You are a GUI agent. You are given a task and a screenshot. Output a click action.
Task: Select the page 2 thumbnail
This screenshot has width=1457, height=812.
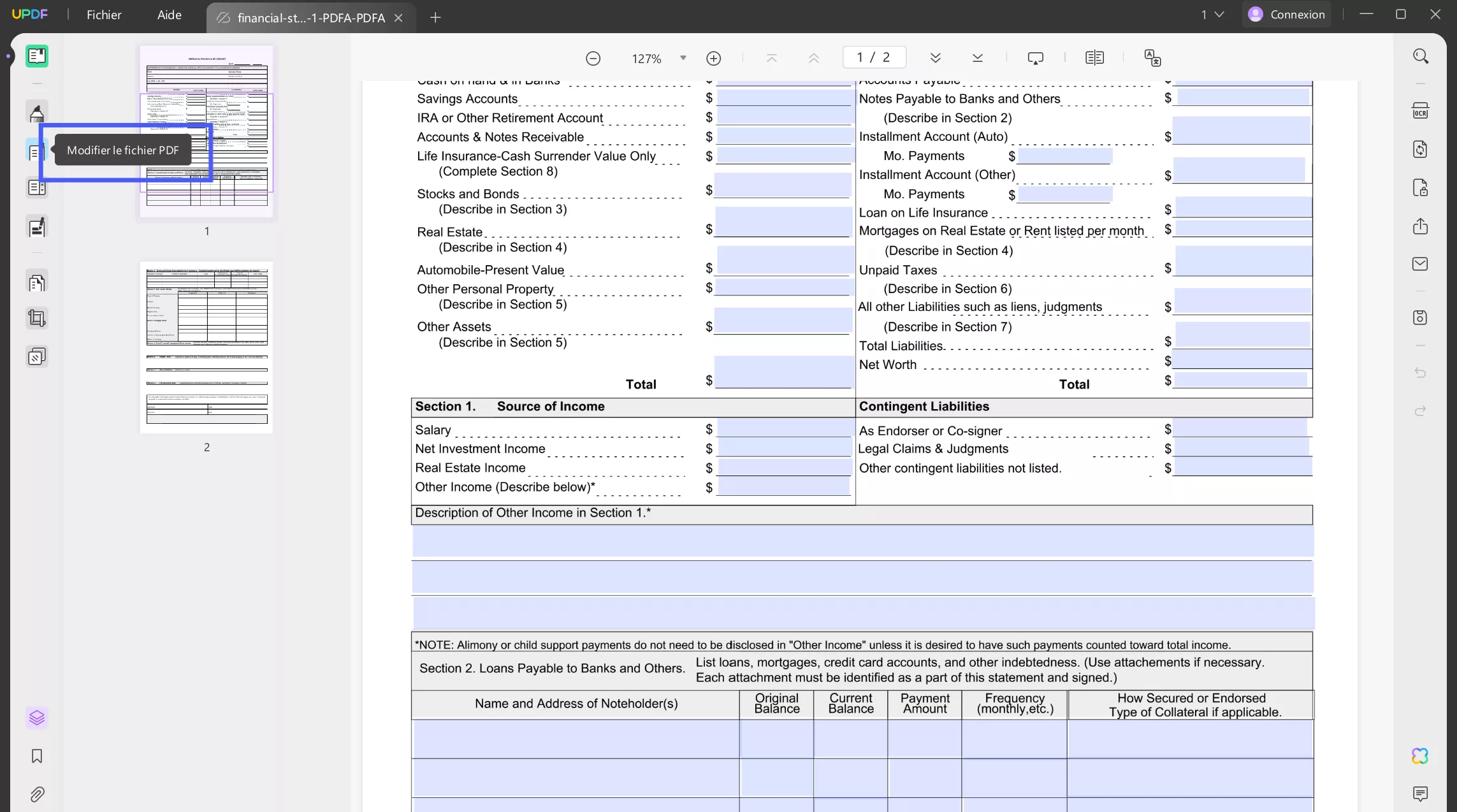pyautogui.click(x=207, y=347)
